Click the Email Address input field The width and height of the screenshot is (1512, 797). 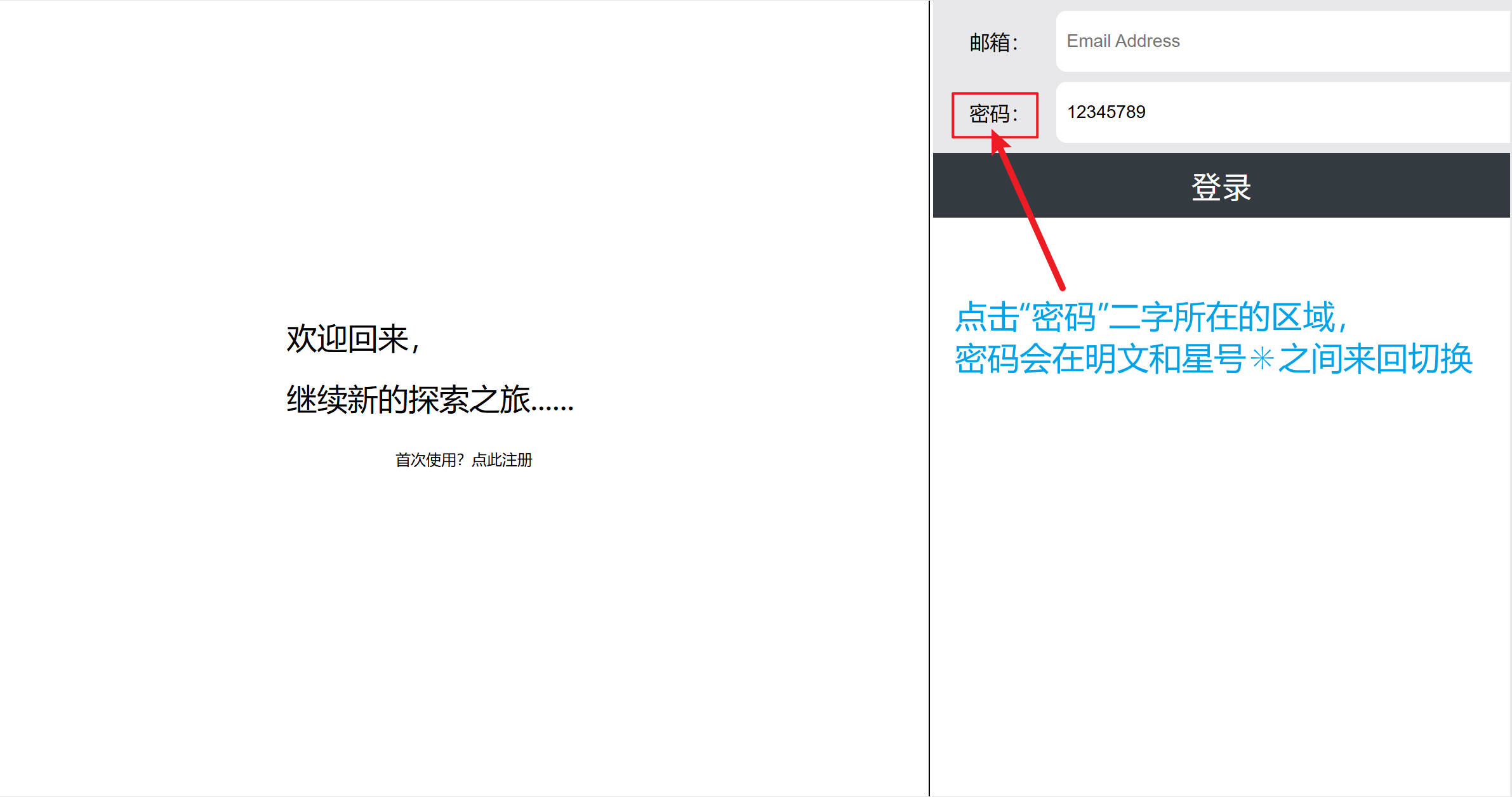(1282, 41)
